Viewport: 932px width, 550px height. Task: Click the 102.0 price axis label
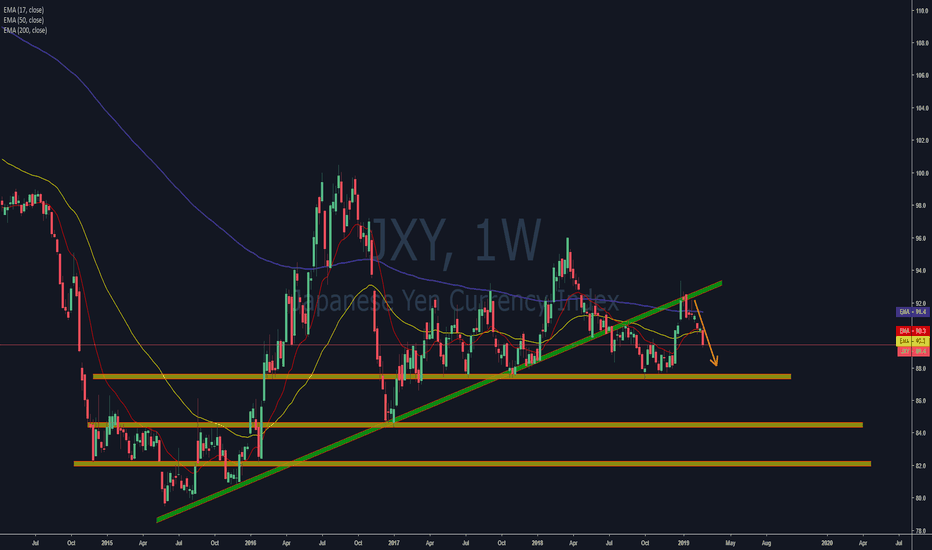tap(922, 141)
